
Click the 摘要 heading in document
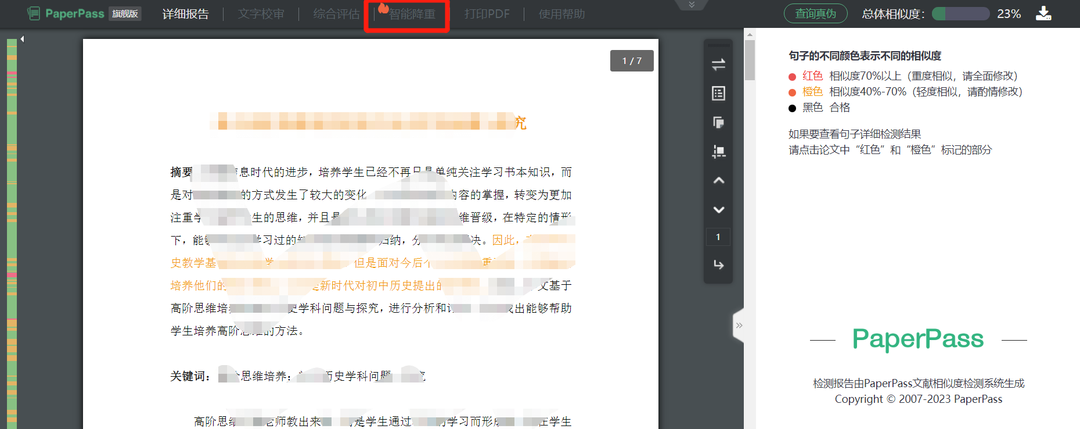181,171
